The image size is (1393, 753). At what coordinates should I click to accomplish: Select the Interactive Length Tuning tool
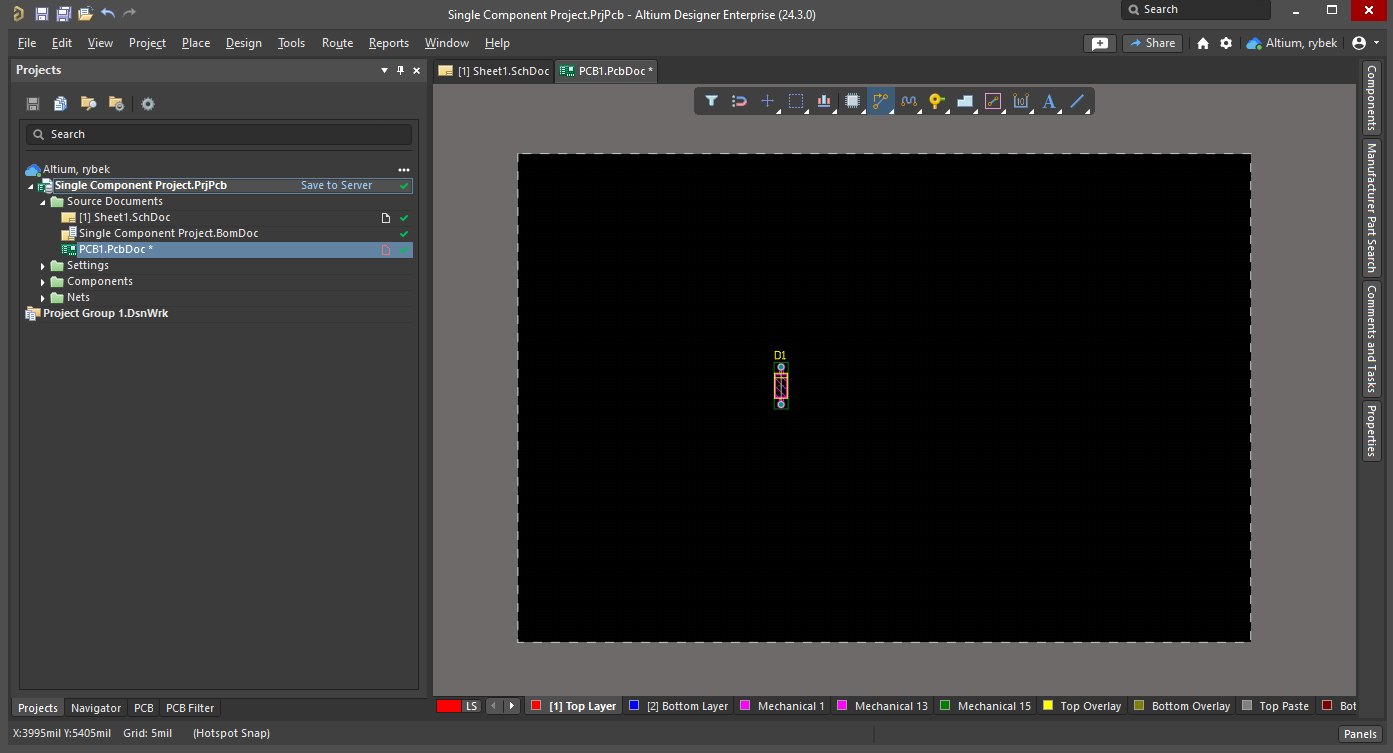click(x=908, y=101)
